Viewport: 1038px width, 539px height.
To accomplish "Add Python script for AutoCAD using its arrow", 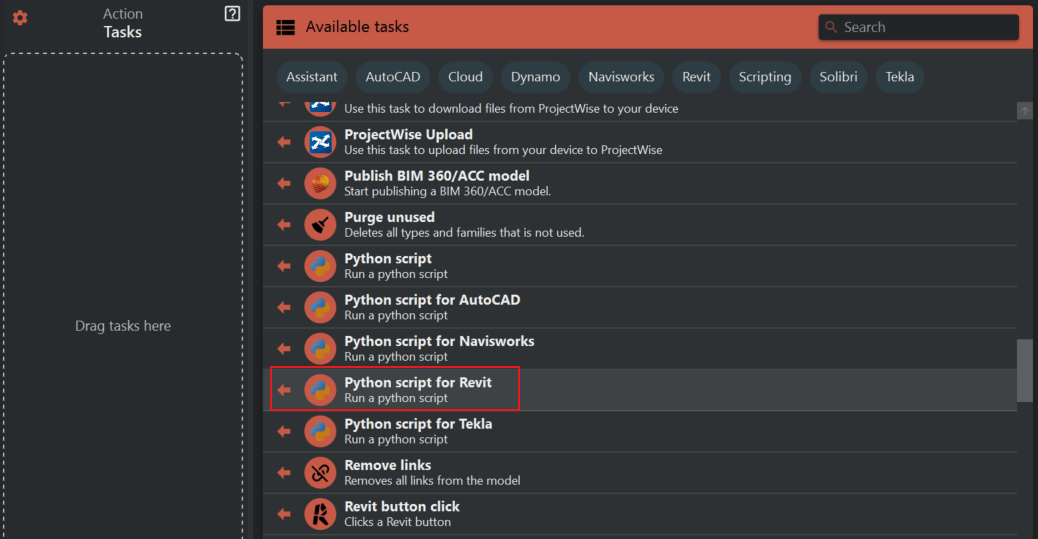I will (x=284, y=307).
